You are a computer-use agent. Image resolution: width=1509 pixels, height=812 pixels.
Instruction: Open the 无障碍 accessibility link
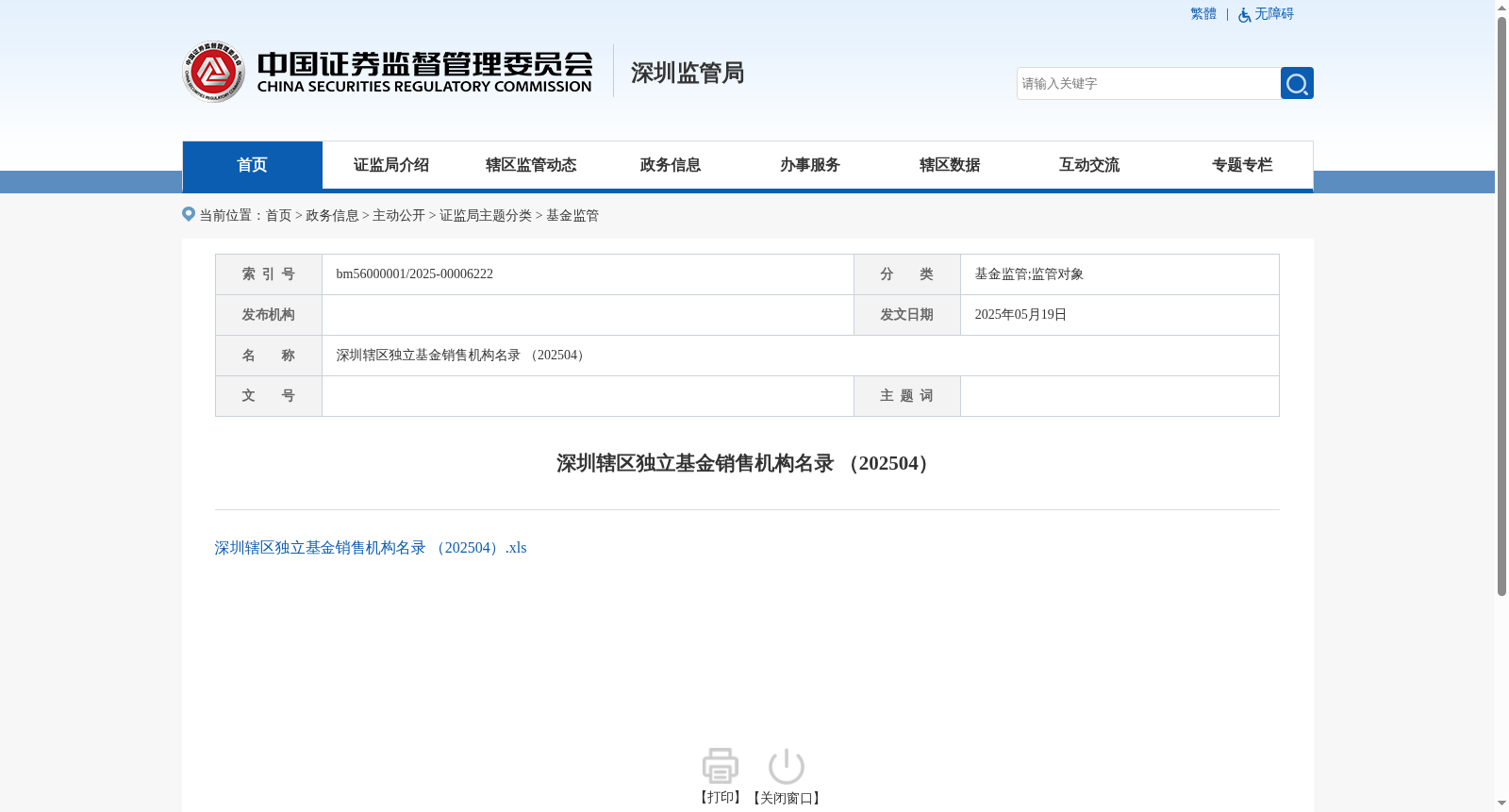click(x=1274, y=14)
